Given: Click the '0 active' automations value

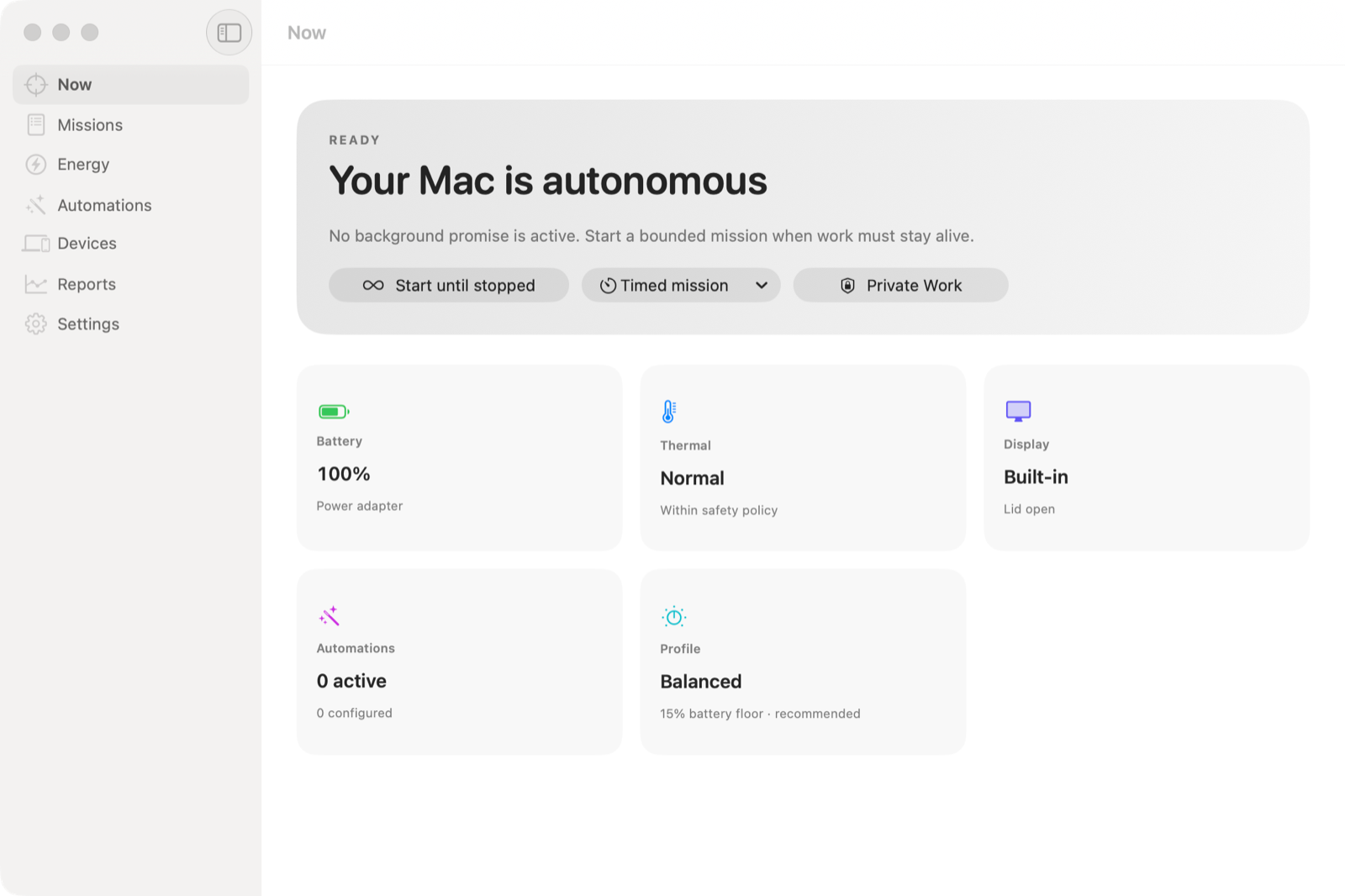Looking at the screenshot, I should click(x=351, y=682).
